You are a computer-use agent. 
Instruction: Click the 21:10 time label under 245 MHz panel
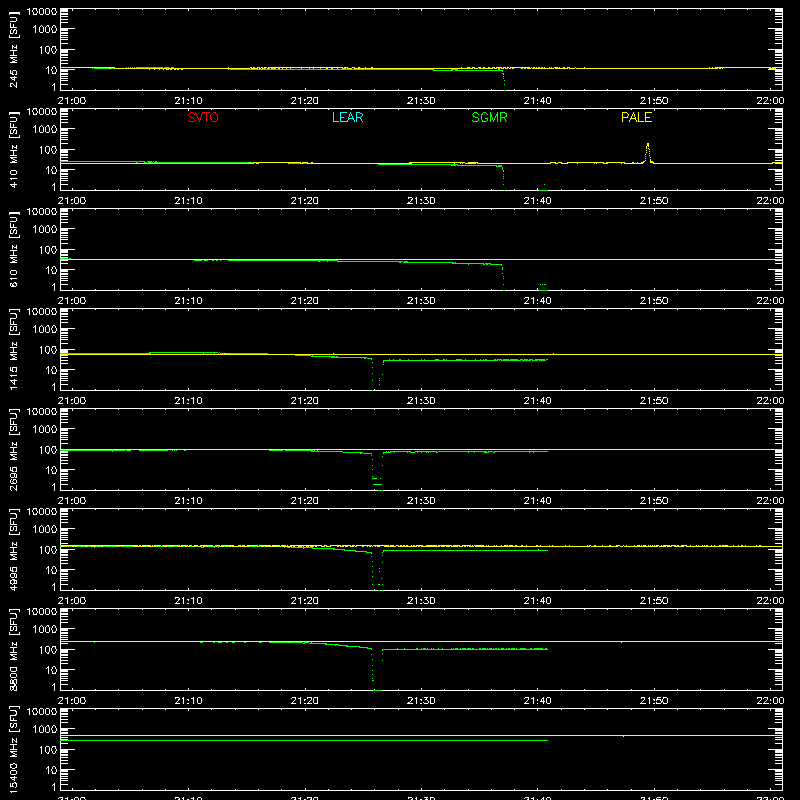(x=188, y=101)
